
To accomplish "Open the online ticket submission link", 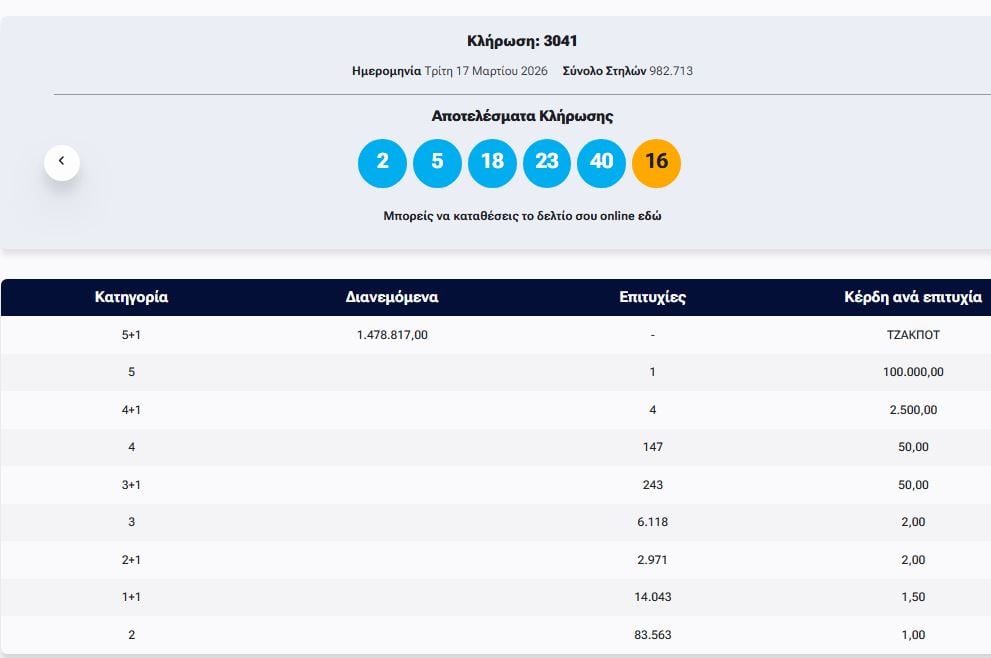I will pyautogui.click(x=522, y=216).
